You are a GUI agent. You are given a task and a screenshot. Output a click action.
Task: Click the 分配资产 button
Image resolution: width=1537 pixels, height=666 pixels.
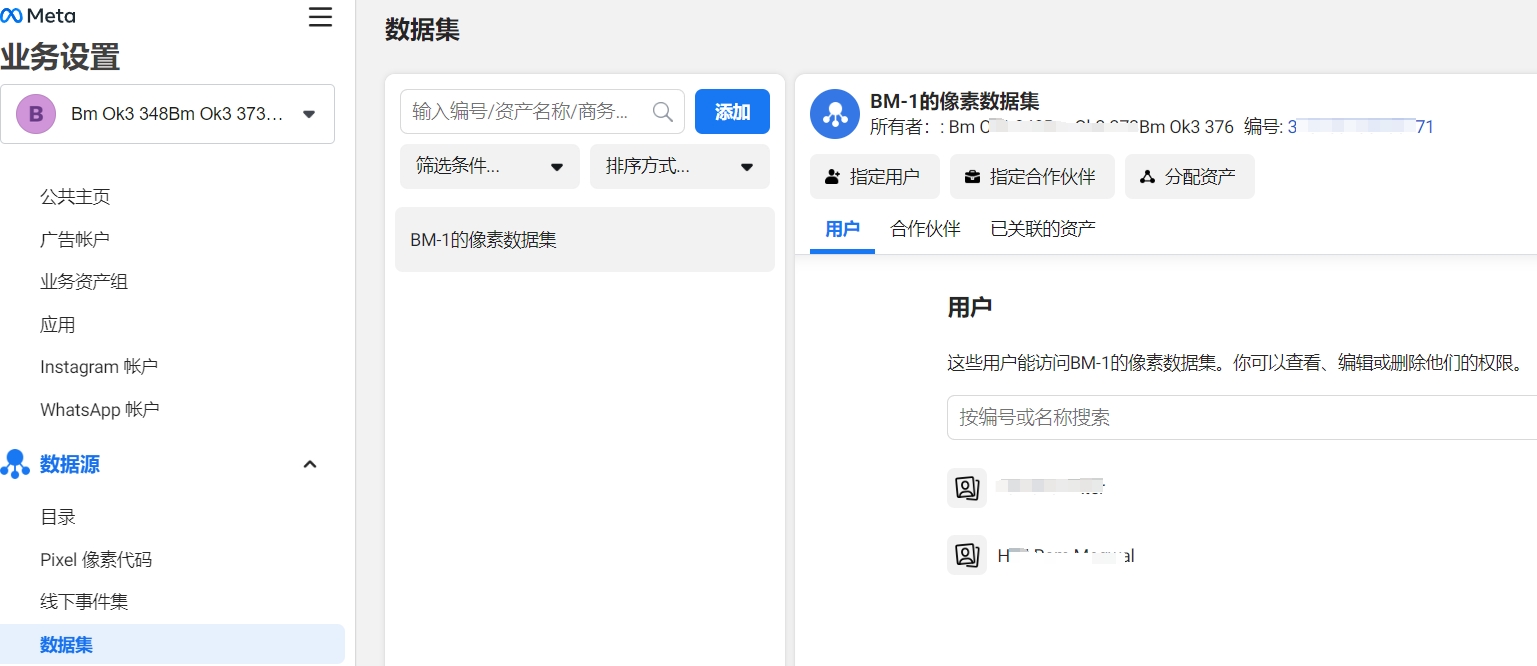1190,177
